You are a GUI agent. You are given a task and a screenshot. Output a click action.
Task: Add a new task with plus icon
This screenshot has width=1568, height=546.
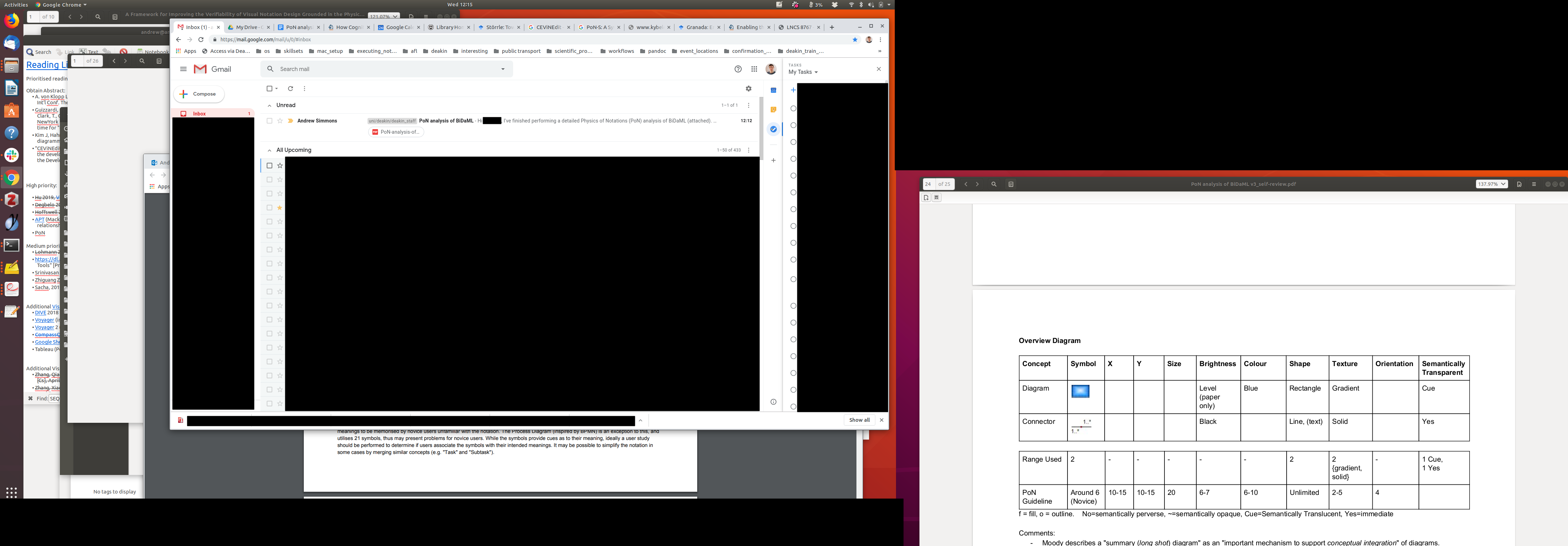(792, 90)
